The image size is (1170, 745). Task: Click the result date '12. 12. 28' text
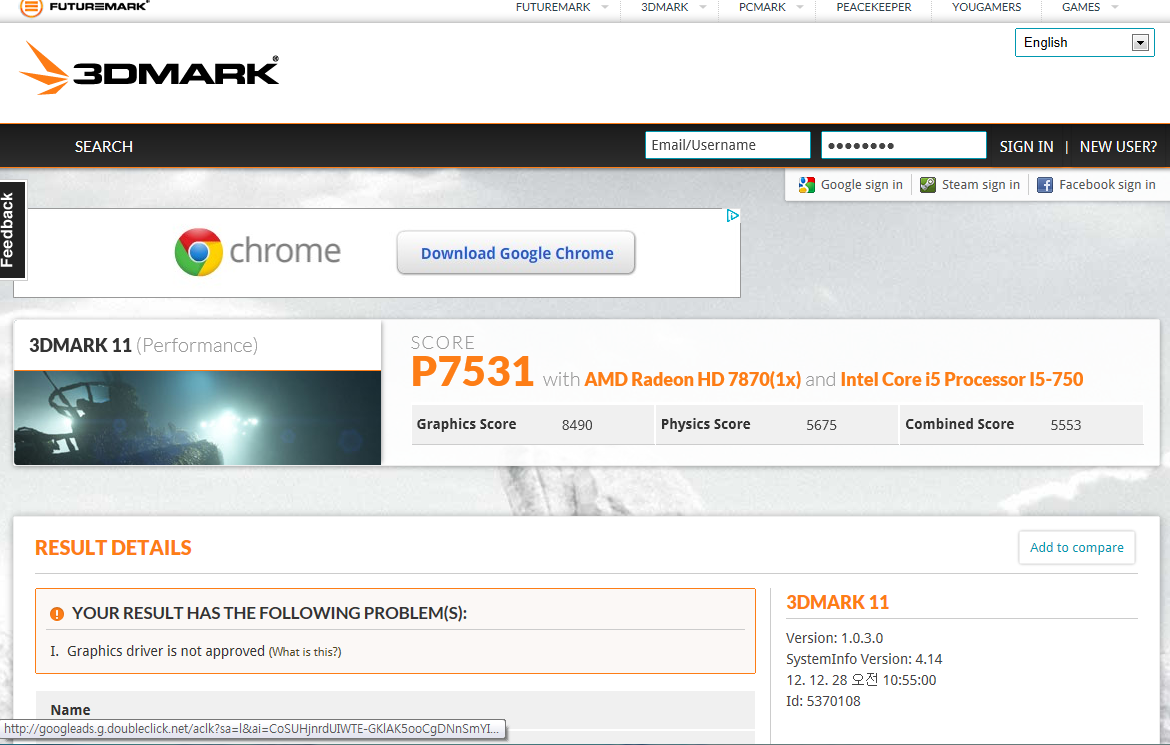tap(816, 680)
